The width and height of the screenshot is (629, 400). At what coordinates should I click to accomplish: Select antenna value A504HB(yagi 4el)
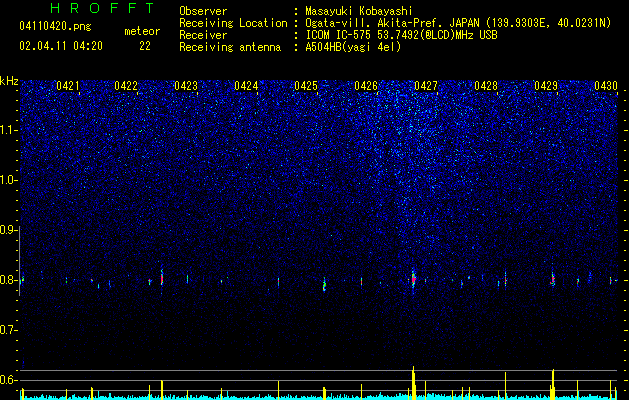(x=353, y=47)
